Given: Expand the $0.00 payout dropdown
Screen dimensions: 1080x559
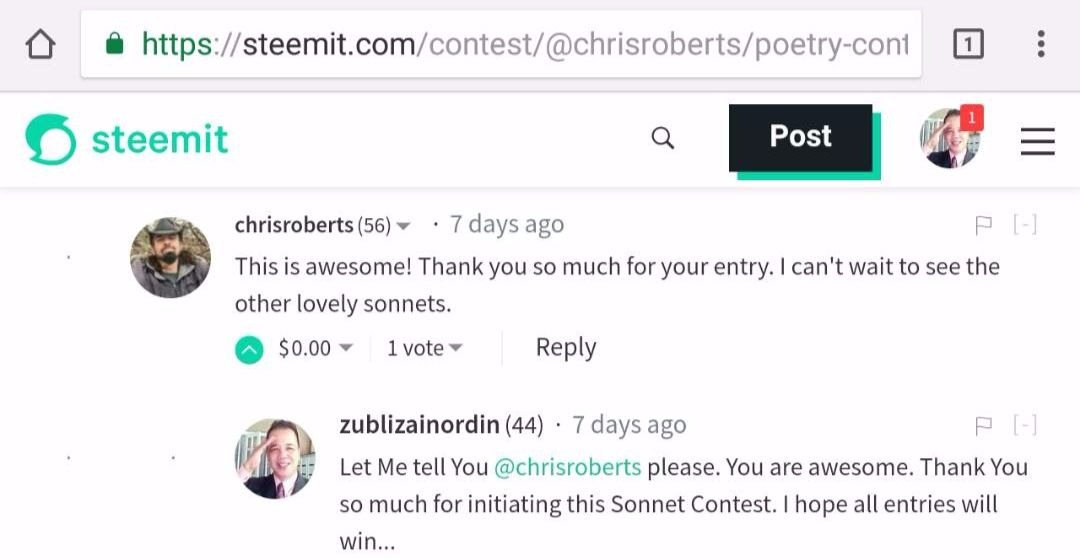Looking at the screenshot, I should (x=345, y=348).
